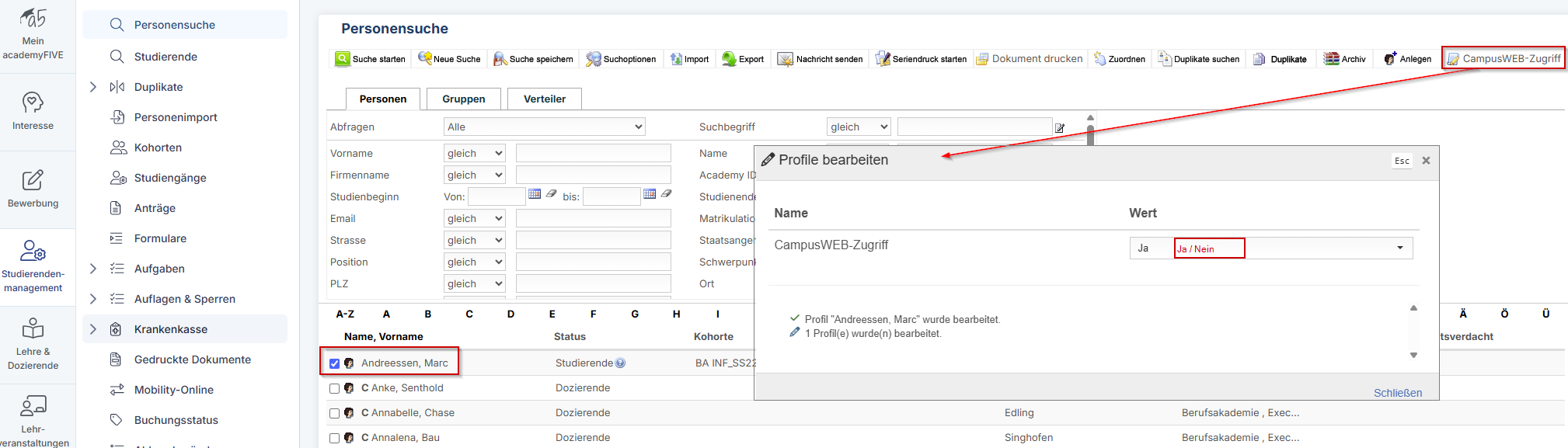Switch to the Gruppen tab
This screenshot has width=1568, height=448.
click(x=463, y=99)
